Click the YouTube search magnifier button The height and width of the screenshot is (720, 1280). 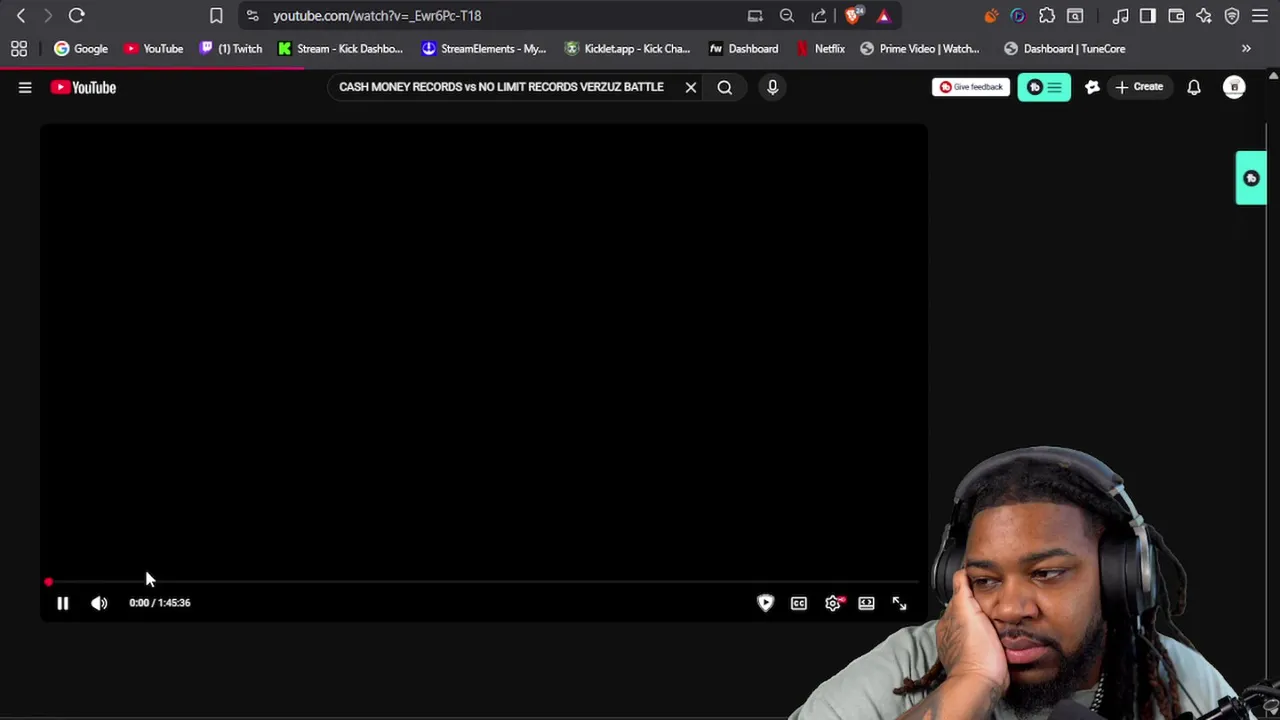725,87
